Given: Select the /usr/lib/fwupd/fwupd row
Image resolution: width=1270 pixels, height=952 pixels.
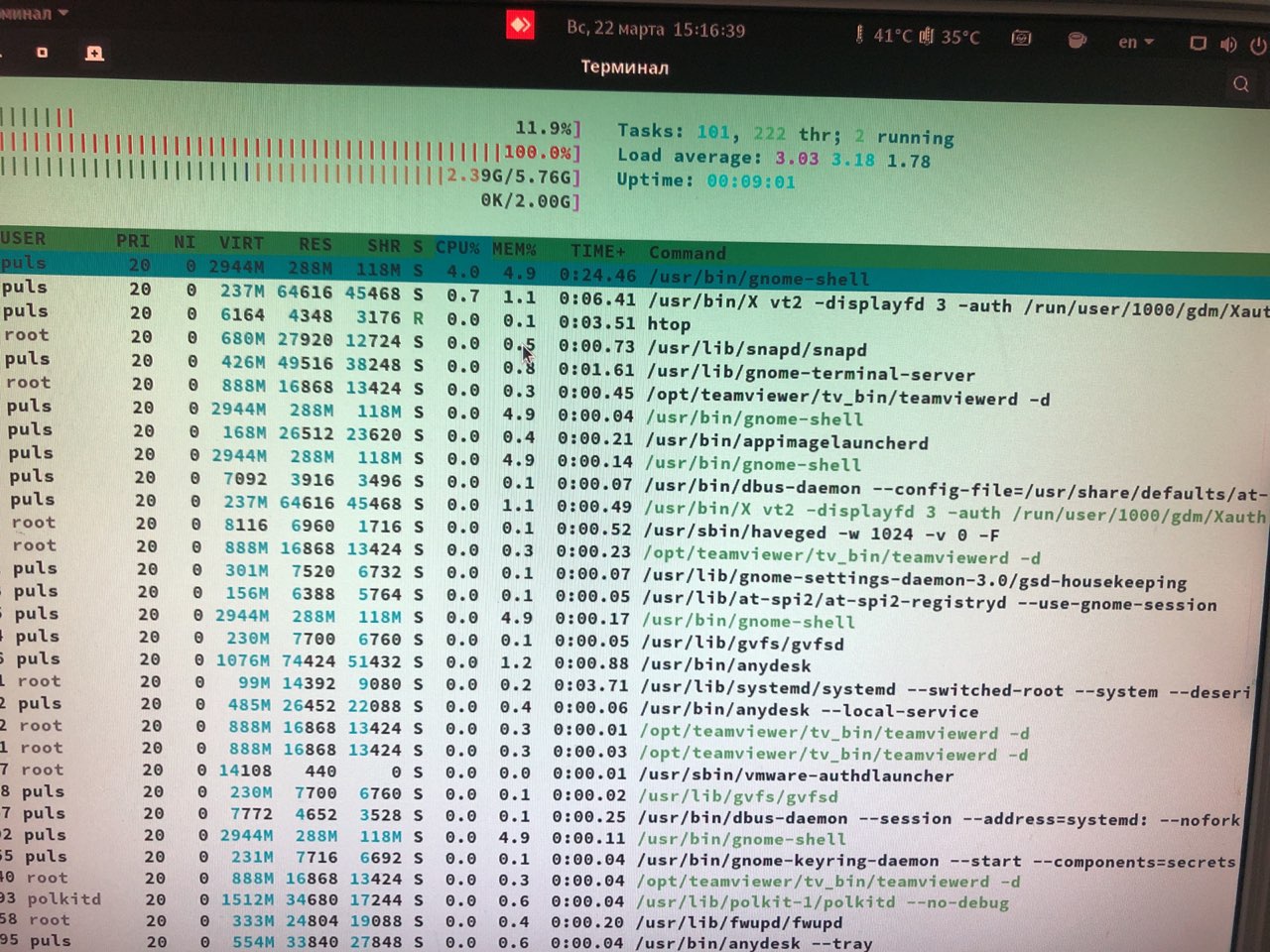Looking at the screenshot, I should [x=635, y=921].
